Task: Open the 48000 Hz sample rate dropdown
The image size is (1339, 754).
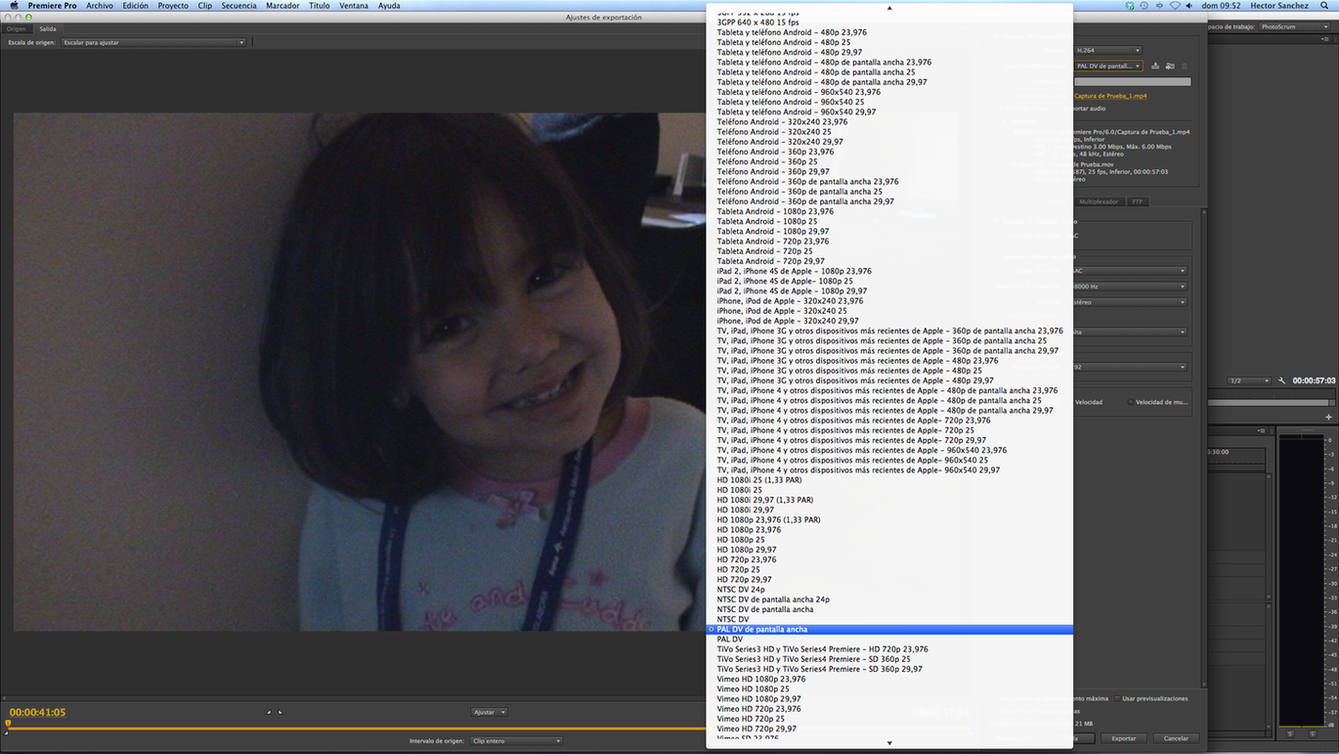Action: [x=1131, y=286]
